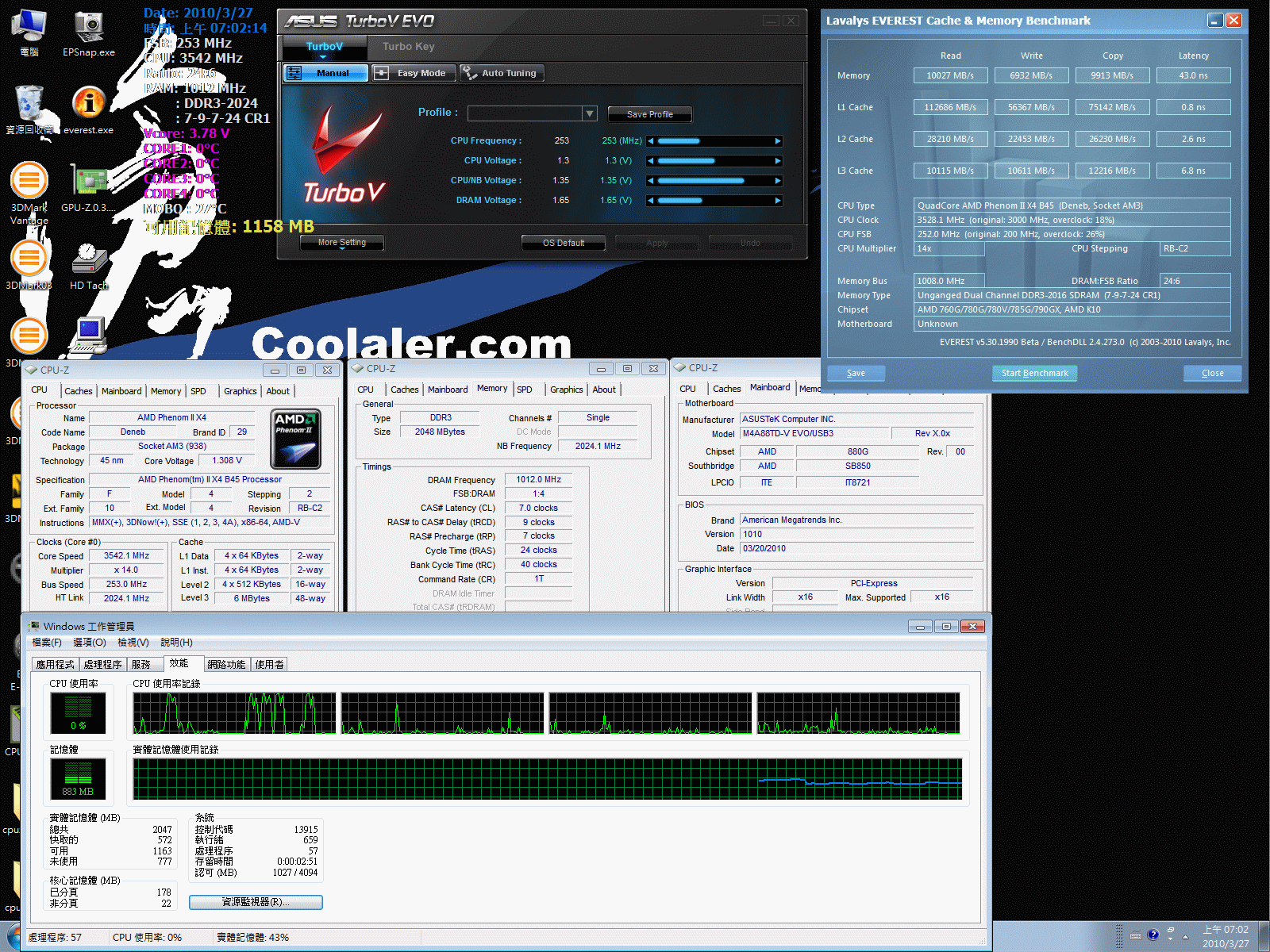The height and width of the screenshot is (952, 1270).
Task: Click the L3 Cache latency 6.8 ns field
Action: pyautogui.click(x=1194, y=171)
